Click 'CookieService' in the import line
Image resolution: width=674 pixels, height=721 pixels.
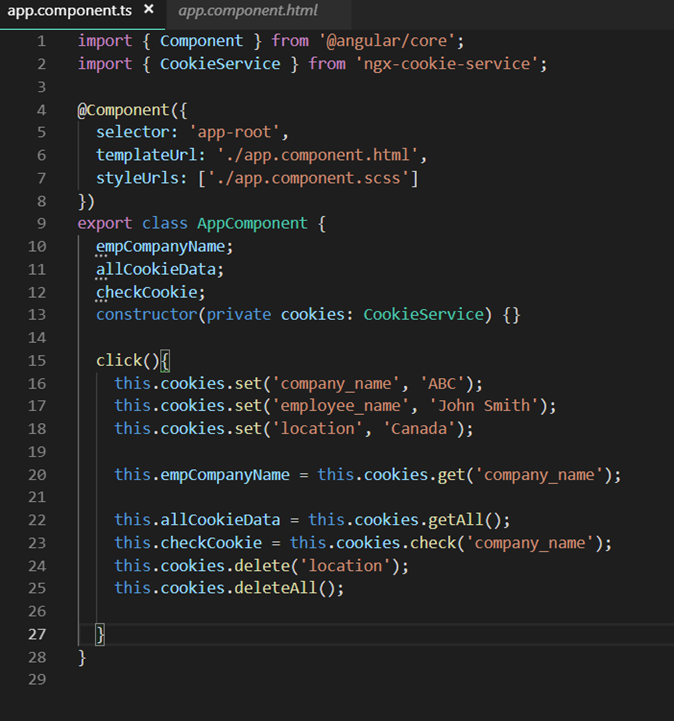[x=220, y=64]
